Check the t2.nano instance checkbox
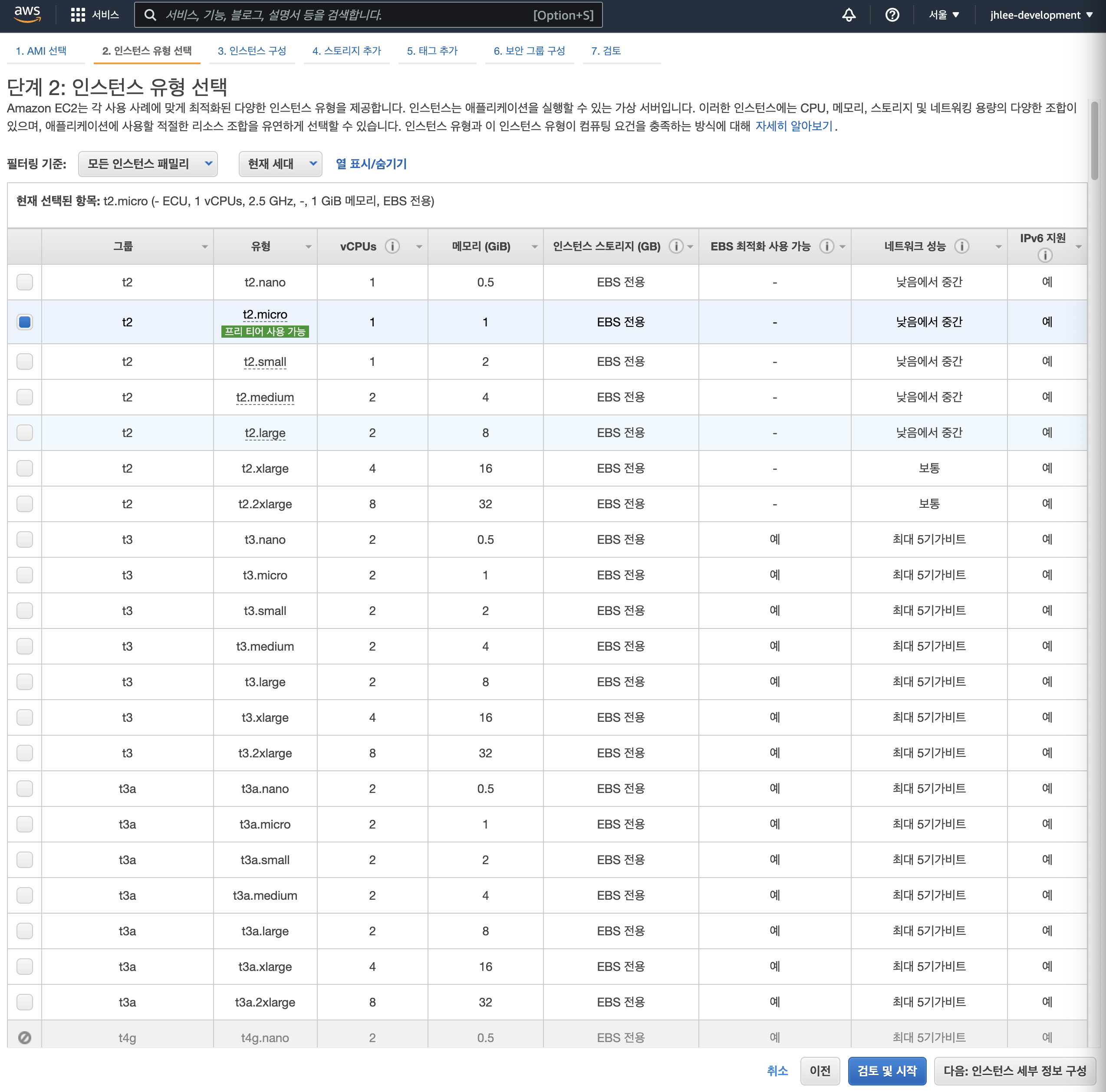Image resolution: width=1106 pixels, height=1092 pixels. point(25,282)
